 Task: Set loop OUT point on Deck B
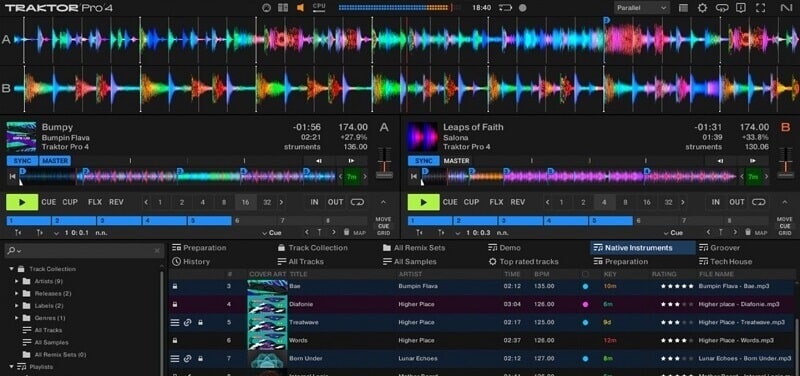click(x=737, y=203)
